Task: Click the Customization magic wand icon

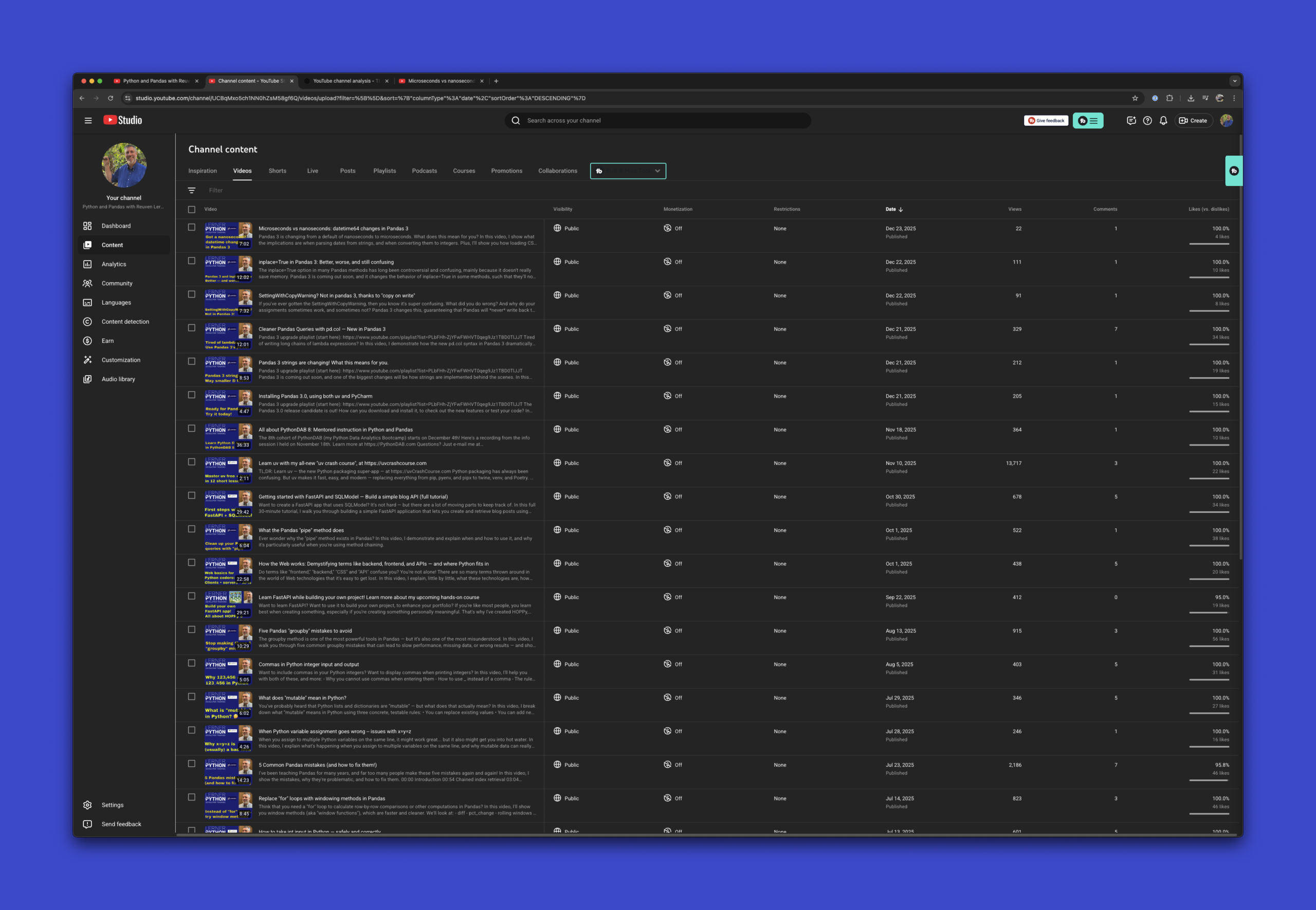Action: [x=87, y=360]
